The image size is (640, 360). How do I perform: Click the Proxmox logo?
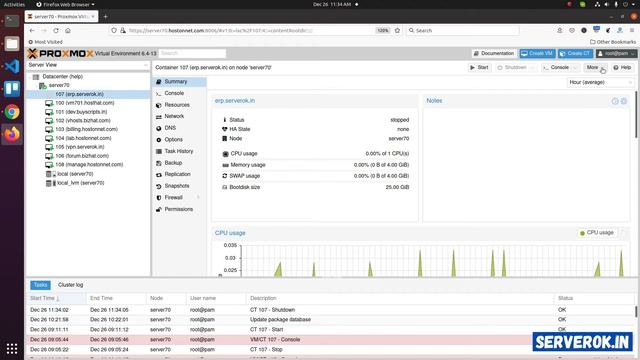pos(60,53)
